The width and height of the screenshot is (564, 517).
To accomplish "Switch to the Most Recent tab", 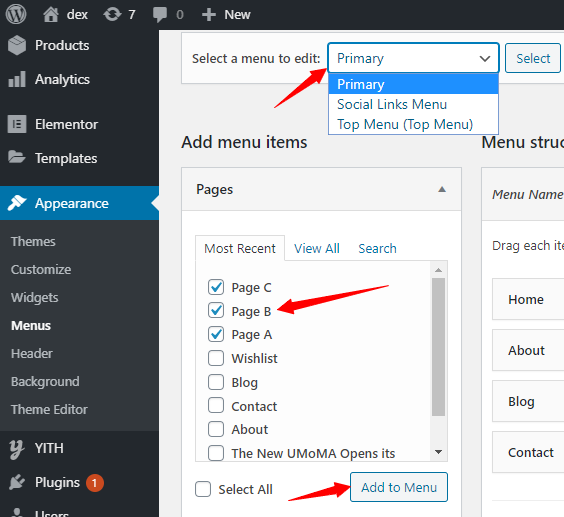I will 240,248.
